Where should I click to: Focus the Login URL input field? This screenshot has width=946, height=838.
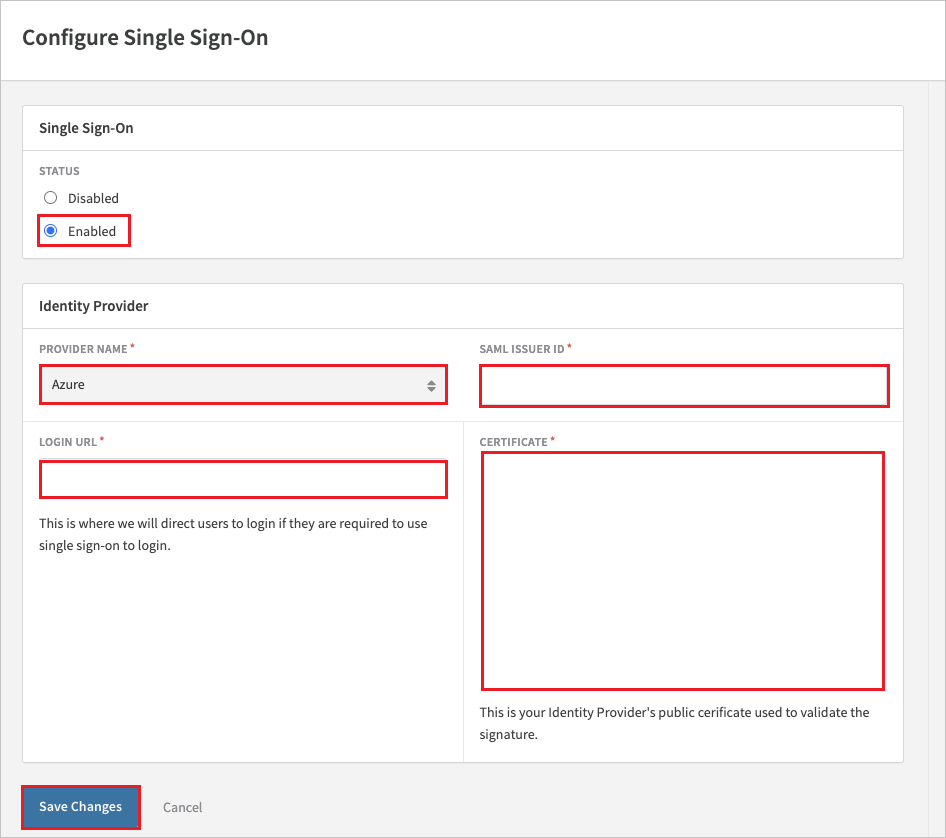tap(243, 480)
